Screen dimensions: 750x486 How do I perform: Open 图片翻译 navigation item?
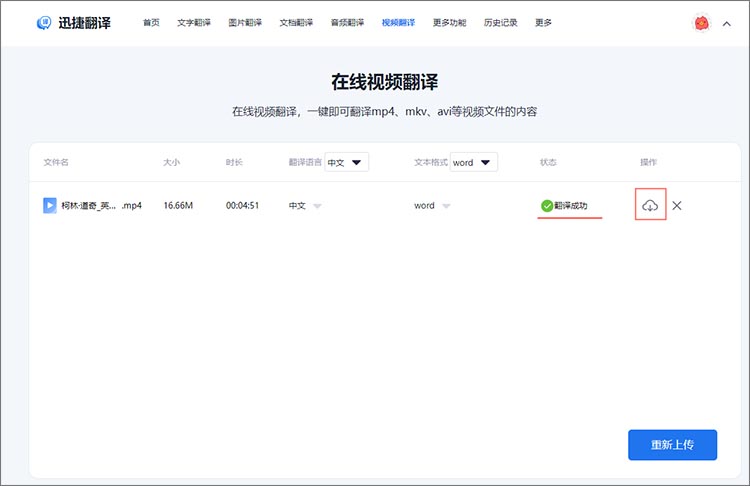click(x=245, y=22)
